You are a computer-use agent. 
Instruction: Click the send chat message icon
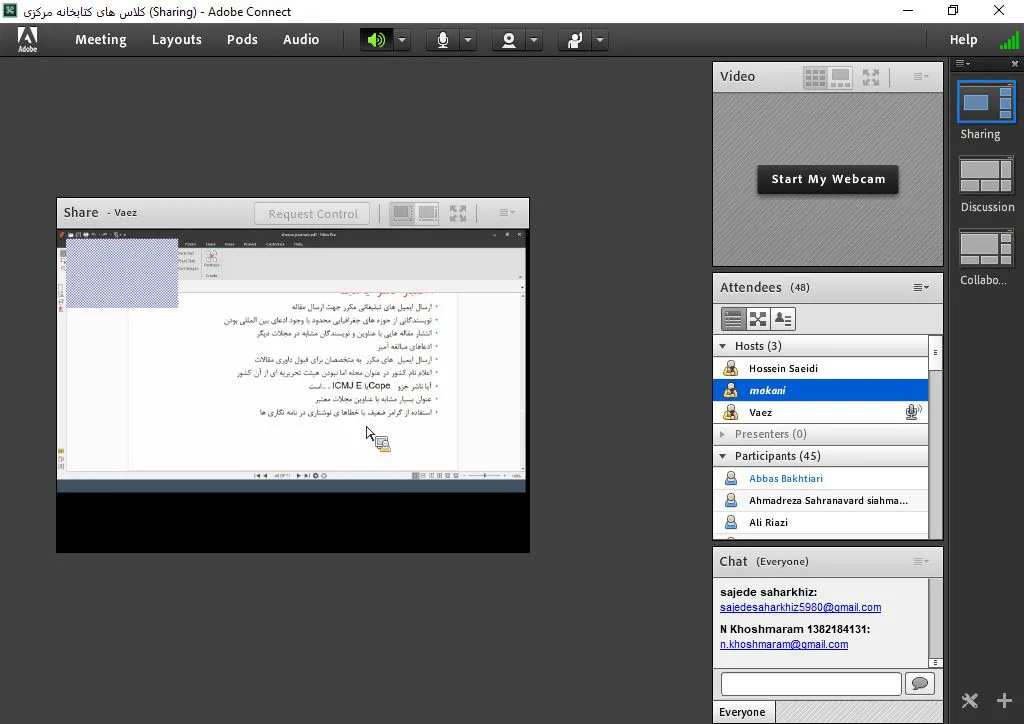920,684
